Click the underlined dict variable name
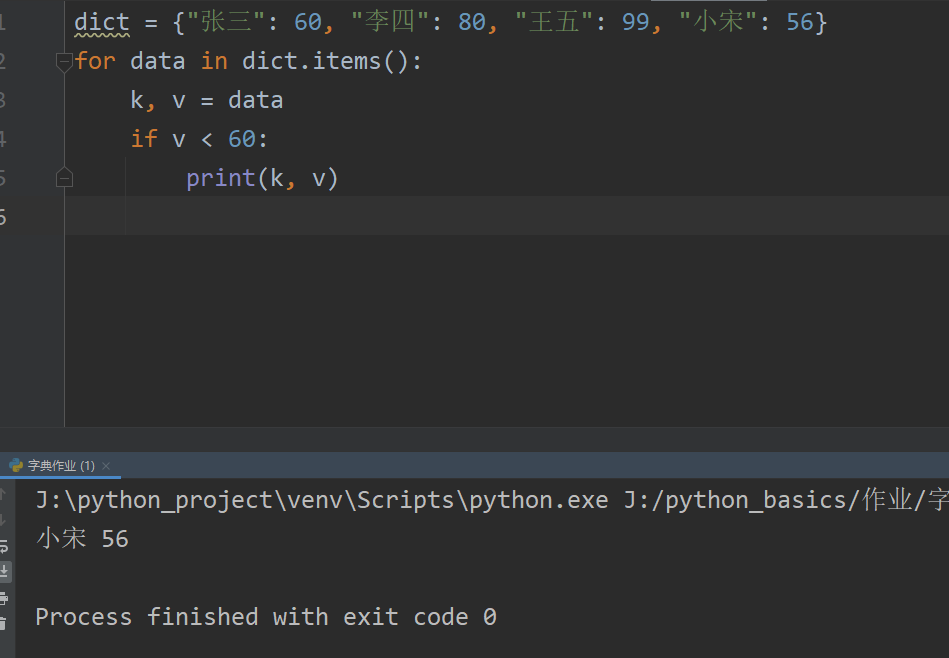 coord(102,22)
